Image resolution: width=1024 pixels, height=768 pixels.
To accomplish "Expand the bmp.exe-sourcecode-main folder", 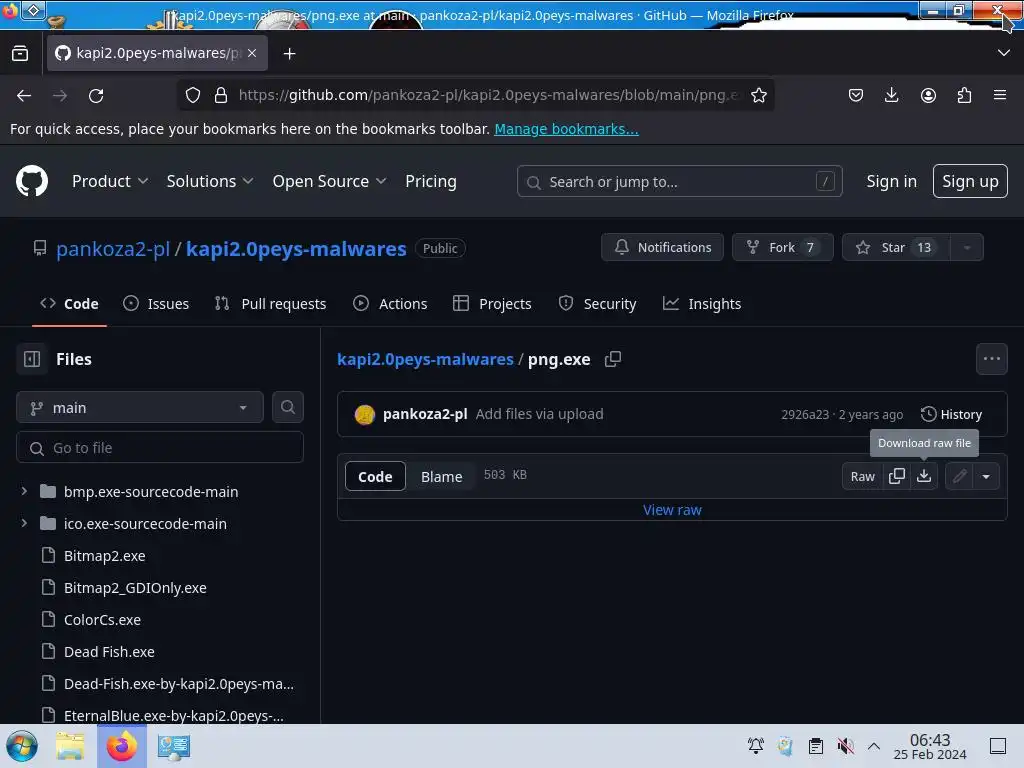I will [24, 491].
